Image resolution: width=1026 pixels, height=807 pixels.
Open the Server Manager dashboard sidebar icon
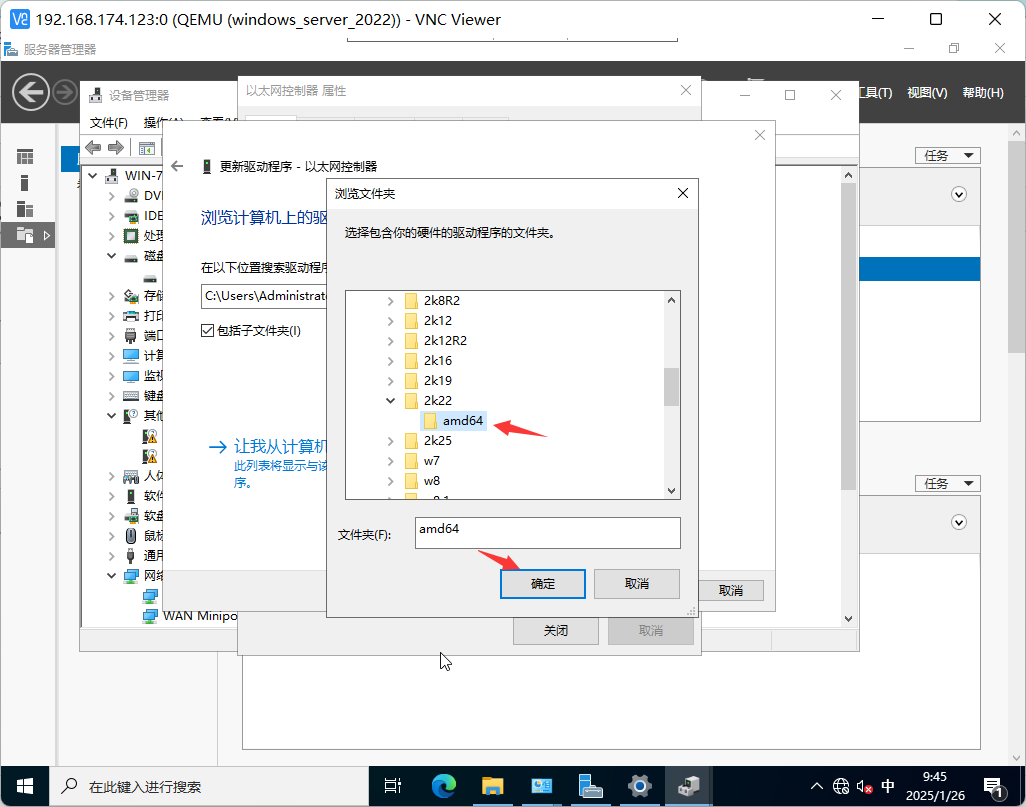click(25, 157)
